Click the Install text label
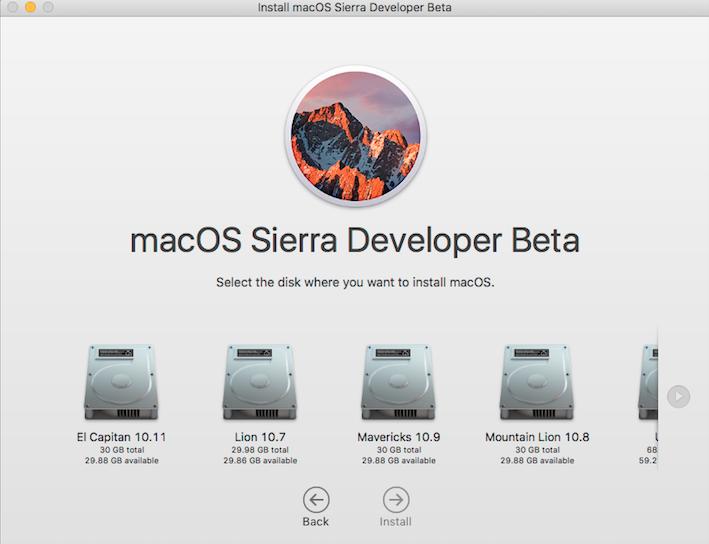The image size is (709, 544). pyautogui.click(x=395, y=522)
